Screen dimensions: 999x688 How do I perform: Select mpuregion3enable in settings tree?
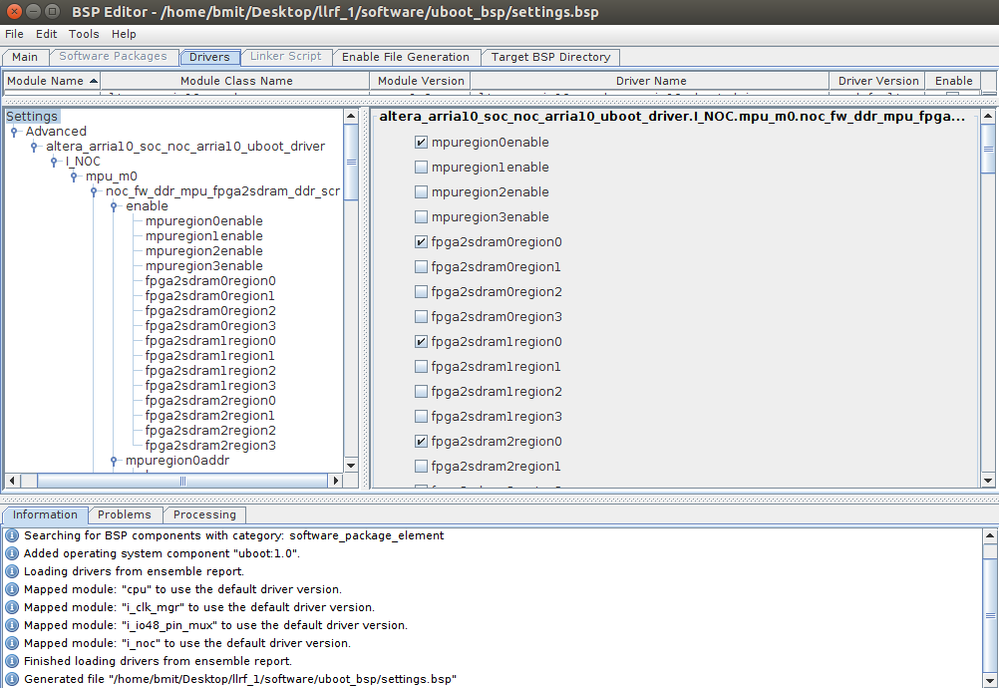click(x=204, y=266)
